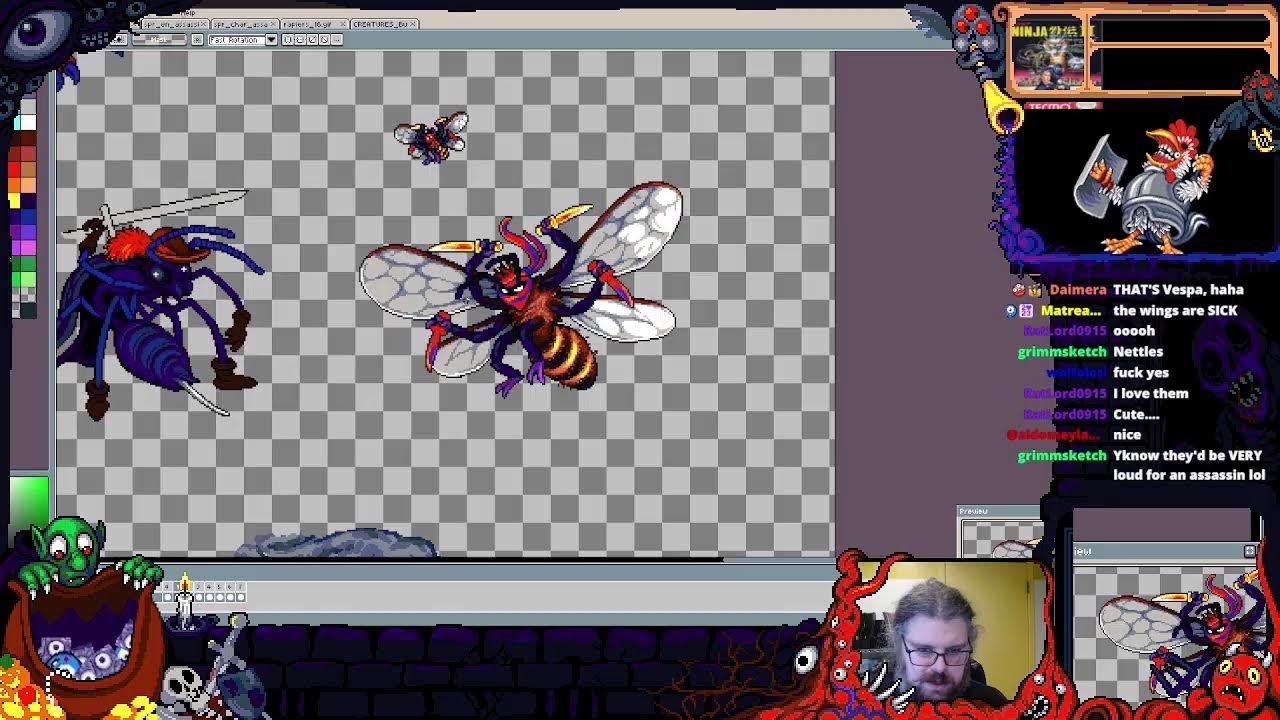Close the rapiers_16.gif tab
Screen dimensions: 1280x720
(342, 24)
